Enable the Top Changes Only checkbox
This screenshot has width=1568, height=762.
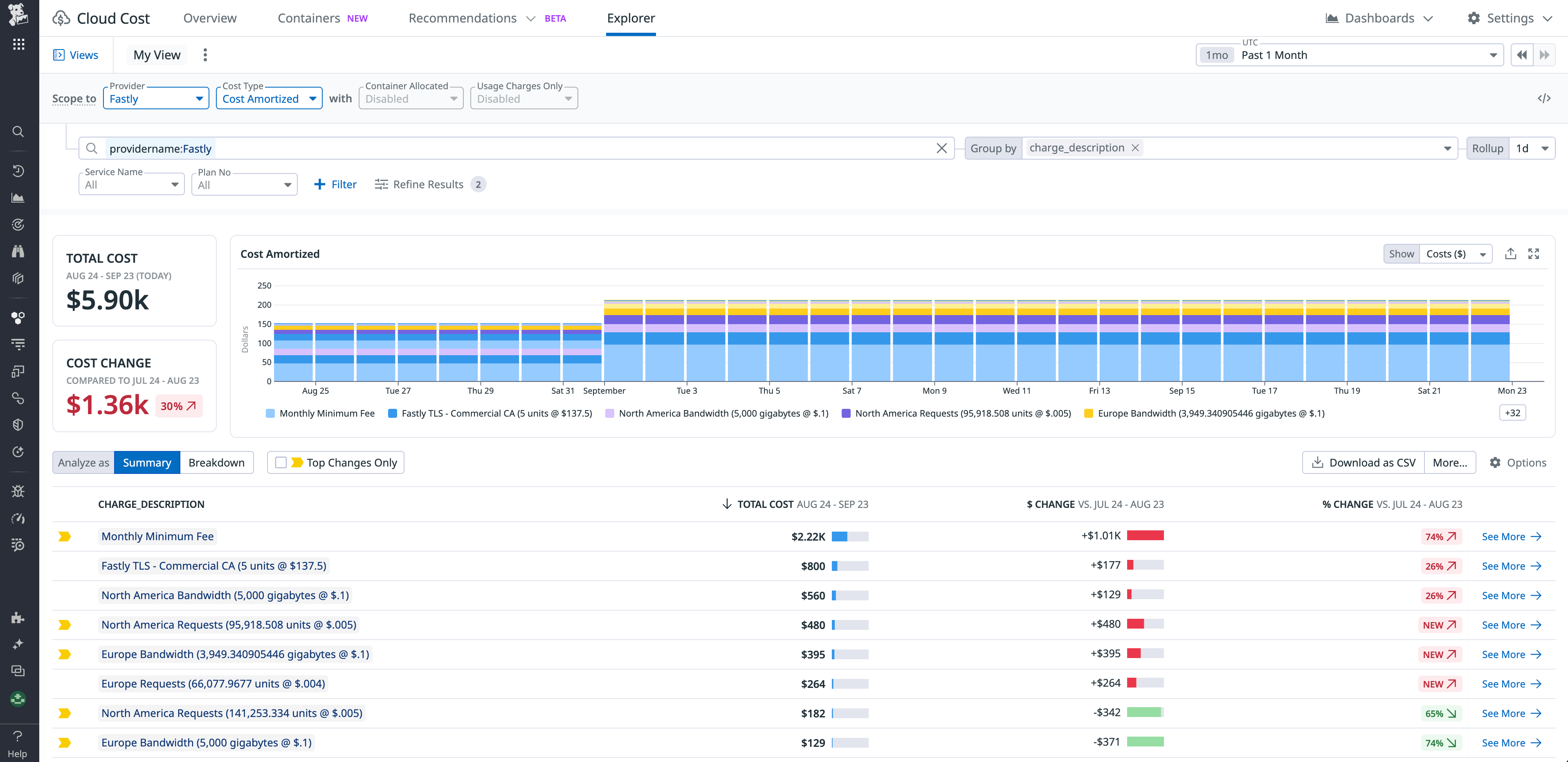click(281, 462)
